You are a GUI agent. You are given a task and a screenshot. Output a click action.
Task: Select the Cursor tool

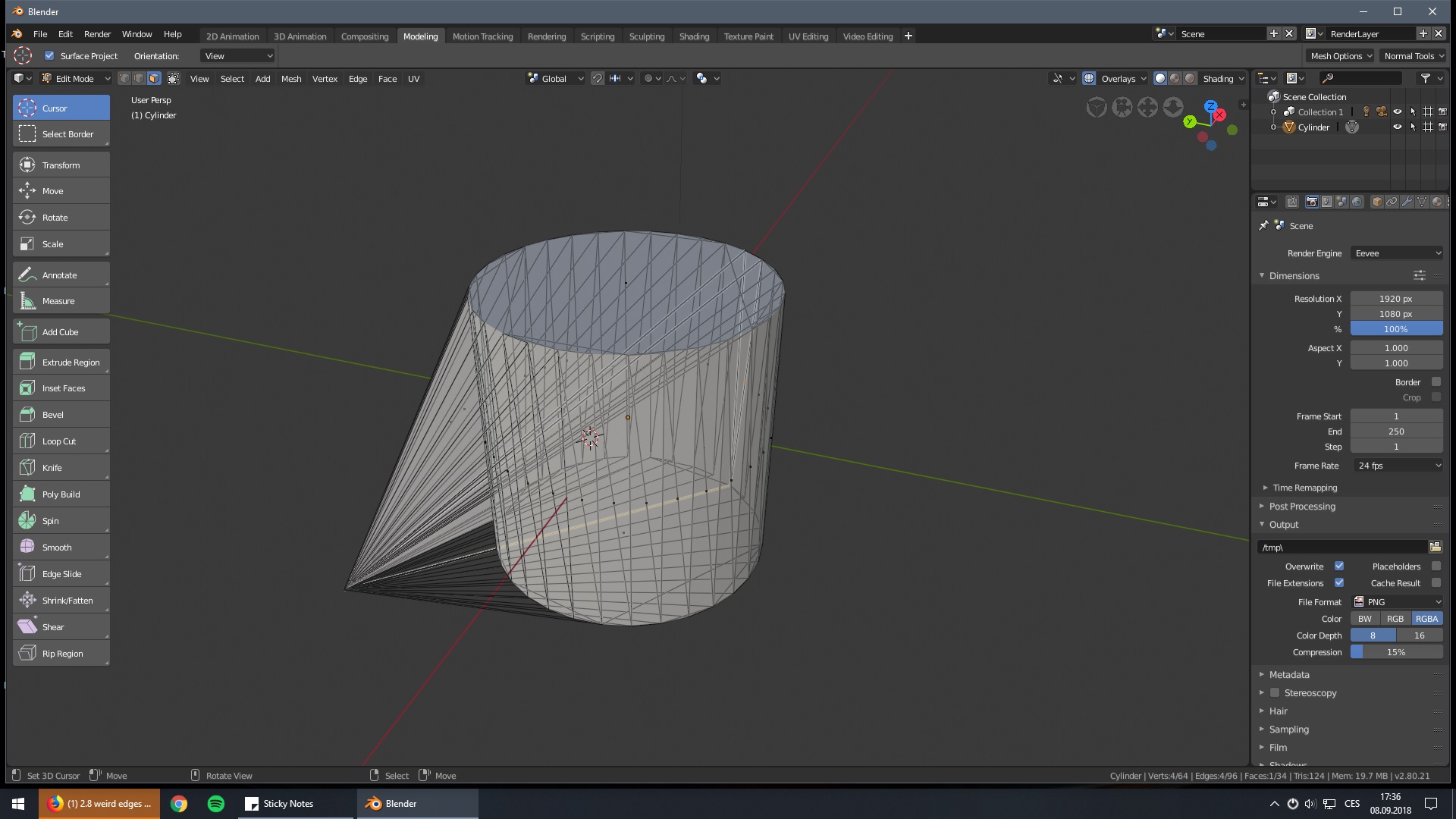point(61,108)
